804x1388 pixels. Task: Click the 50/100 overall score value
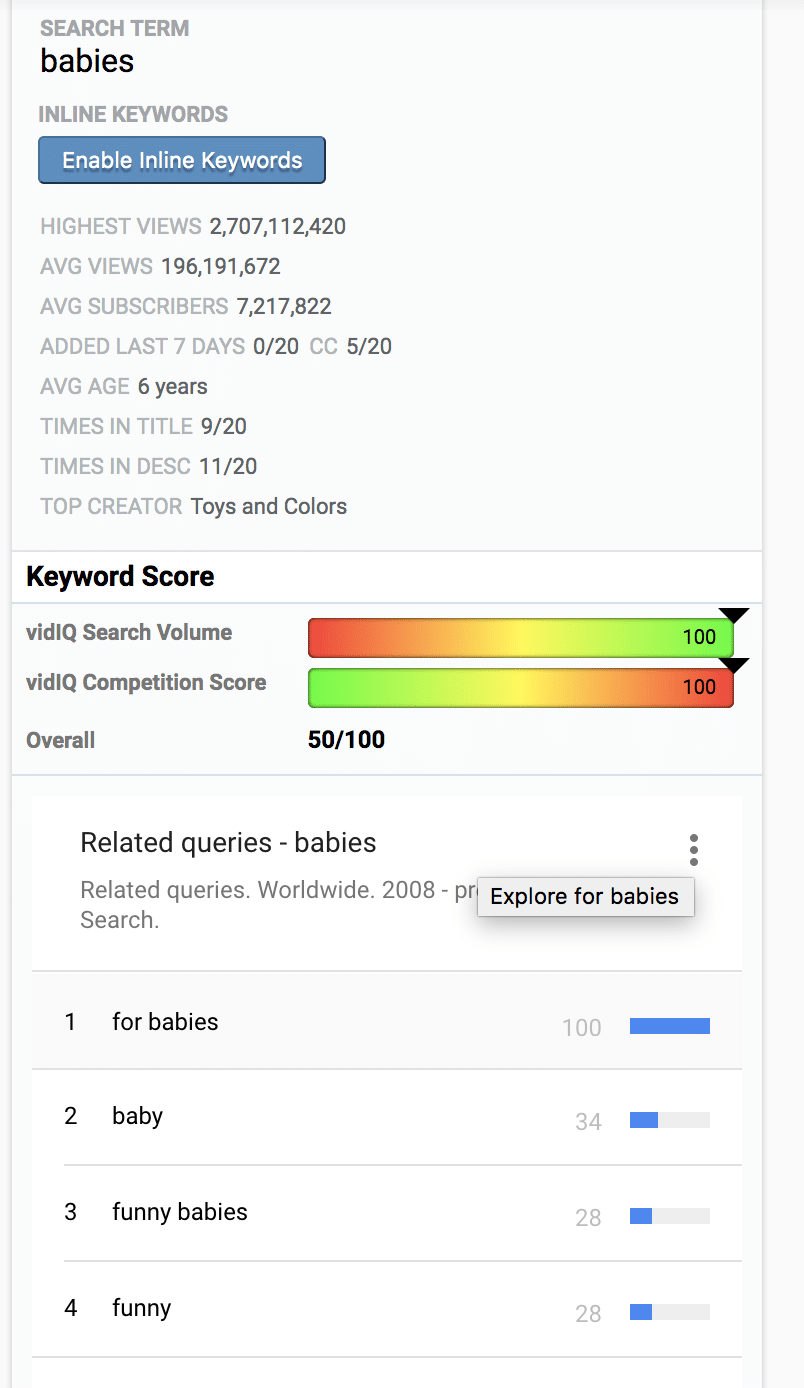(x=346, y=740)
